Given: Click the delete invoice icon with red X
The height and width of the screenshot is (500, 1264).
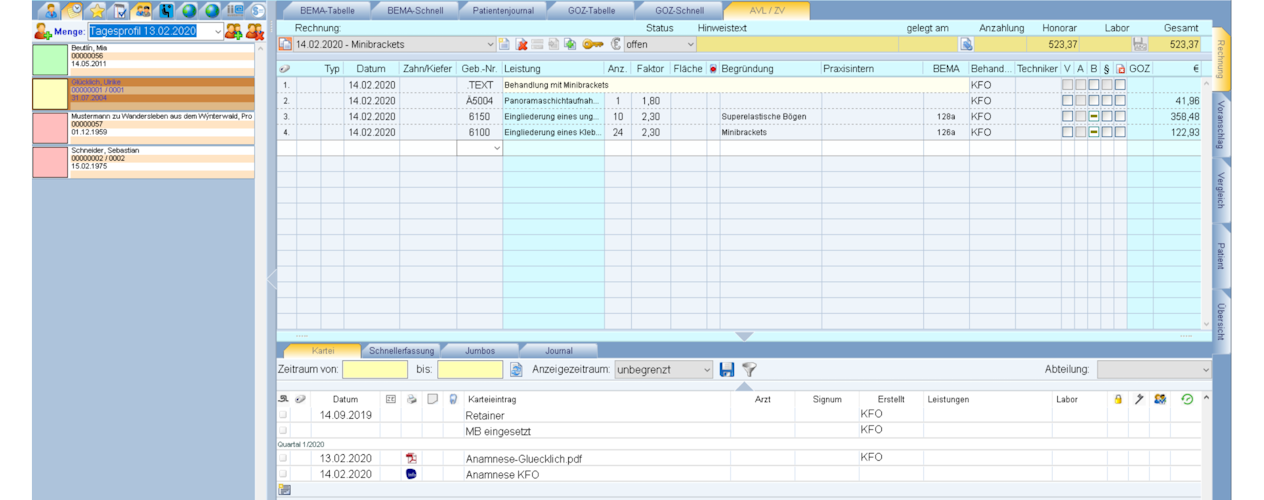Looking at the screenshot, I should [x=521, y=45].
